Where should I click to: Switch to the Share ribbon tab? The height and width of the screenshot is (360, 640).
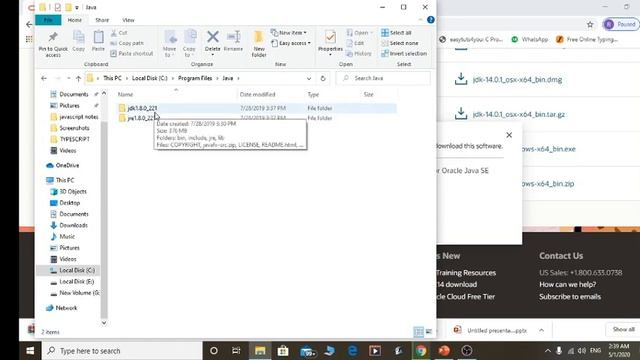point(102,20)
